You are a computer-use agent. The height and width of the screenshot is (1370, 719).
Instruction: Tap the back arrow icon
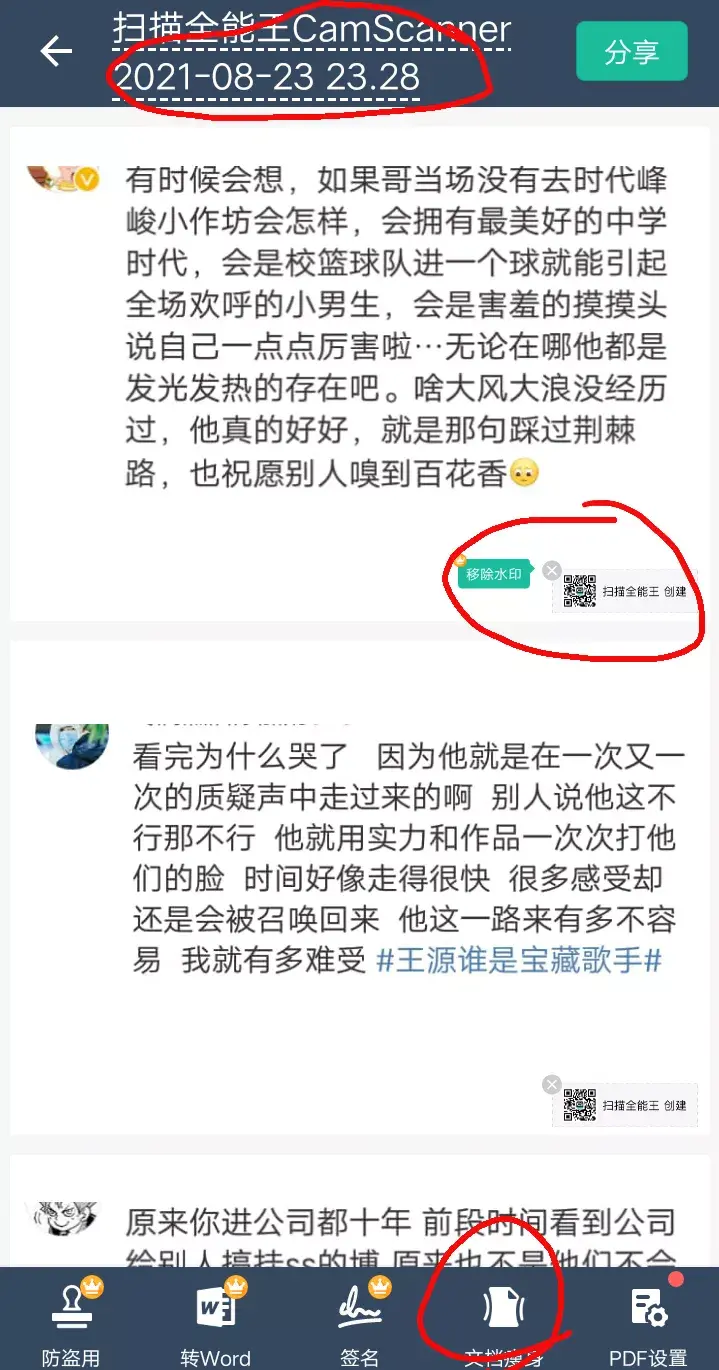tap(56, 51)
